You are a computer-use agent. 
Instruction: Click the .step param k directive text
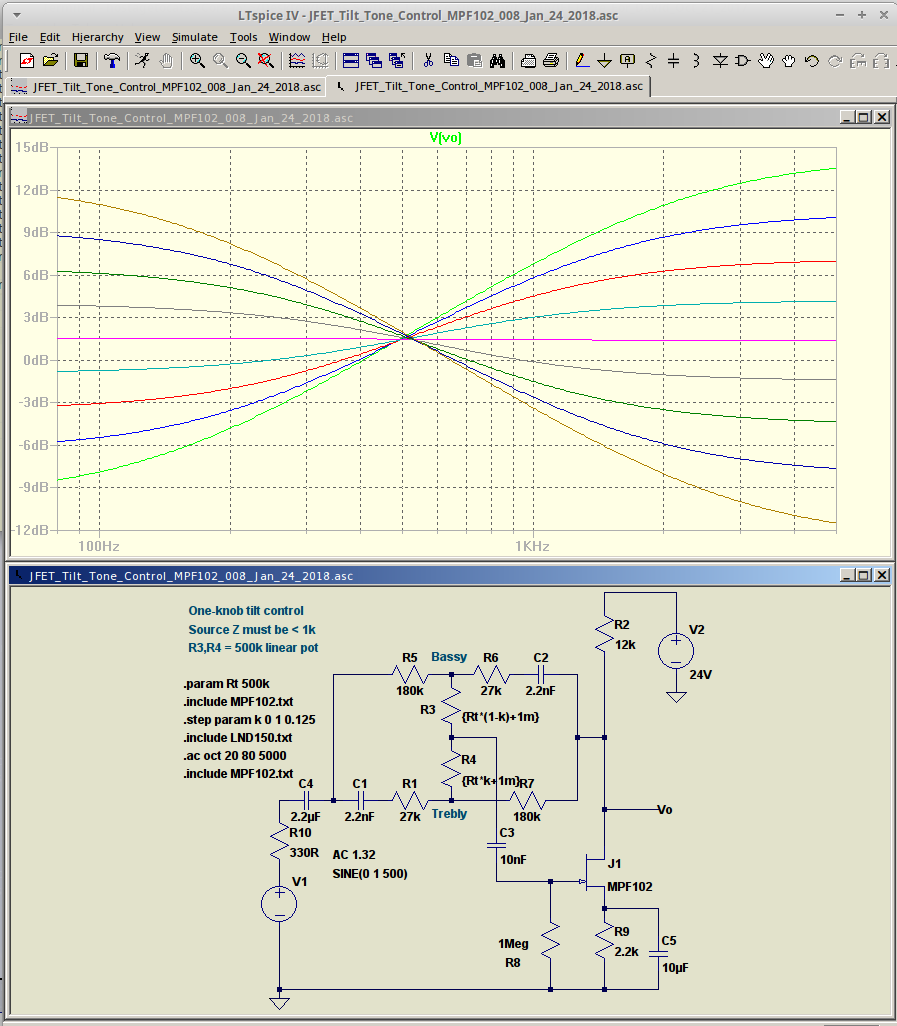(249, 720)
